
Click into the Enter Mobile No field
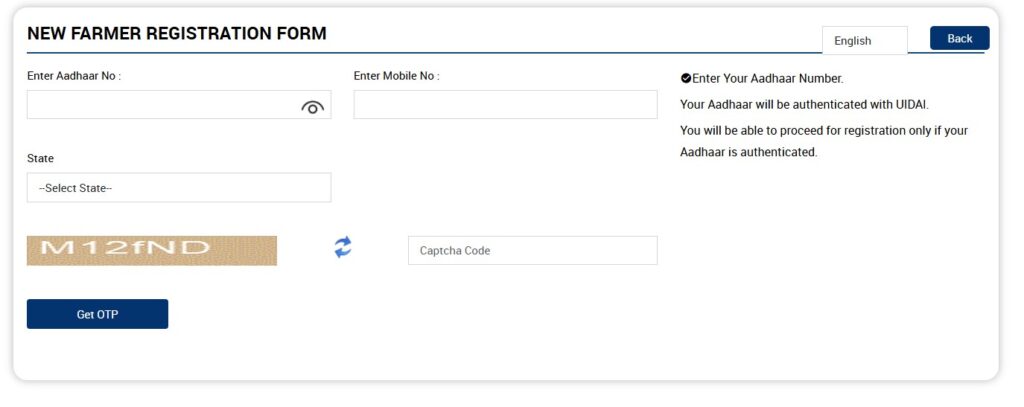[x=505, y=105]
